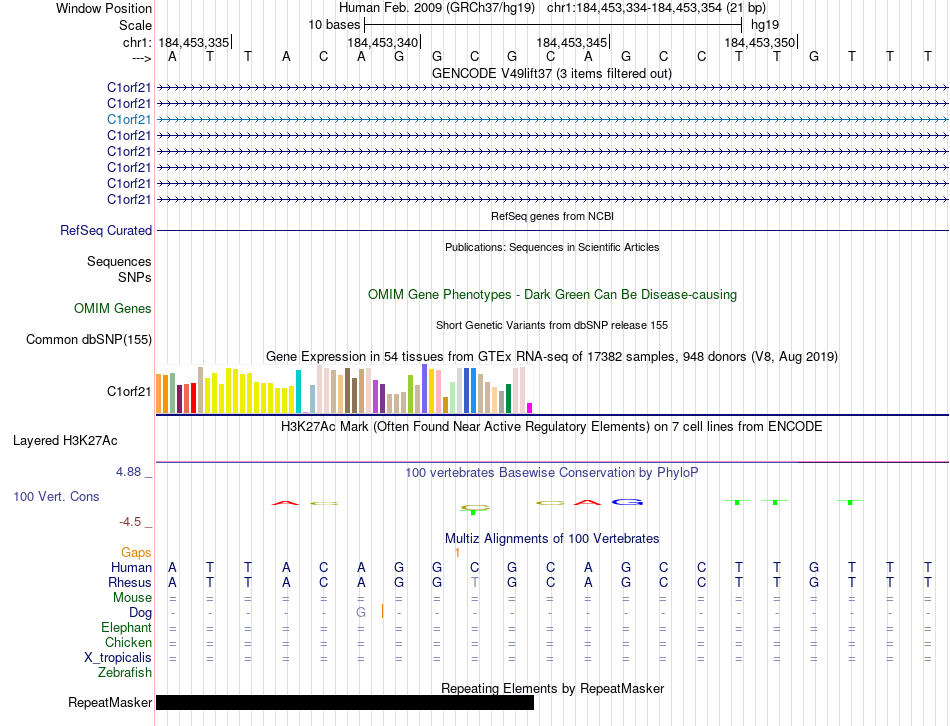Screen dimensions: 950x726
Task: Open the OMIM Genes track label
Action: (113, 309)
